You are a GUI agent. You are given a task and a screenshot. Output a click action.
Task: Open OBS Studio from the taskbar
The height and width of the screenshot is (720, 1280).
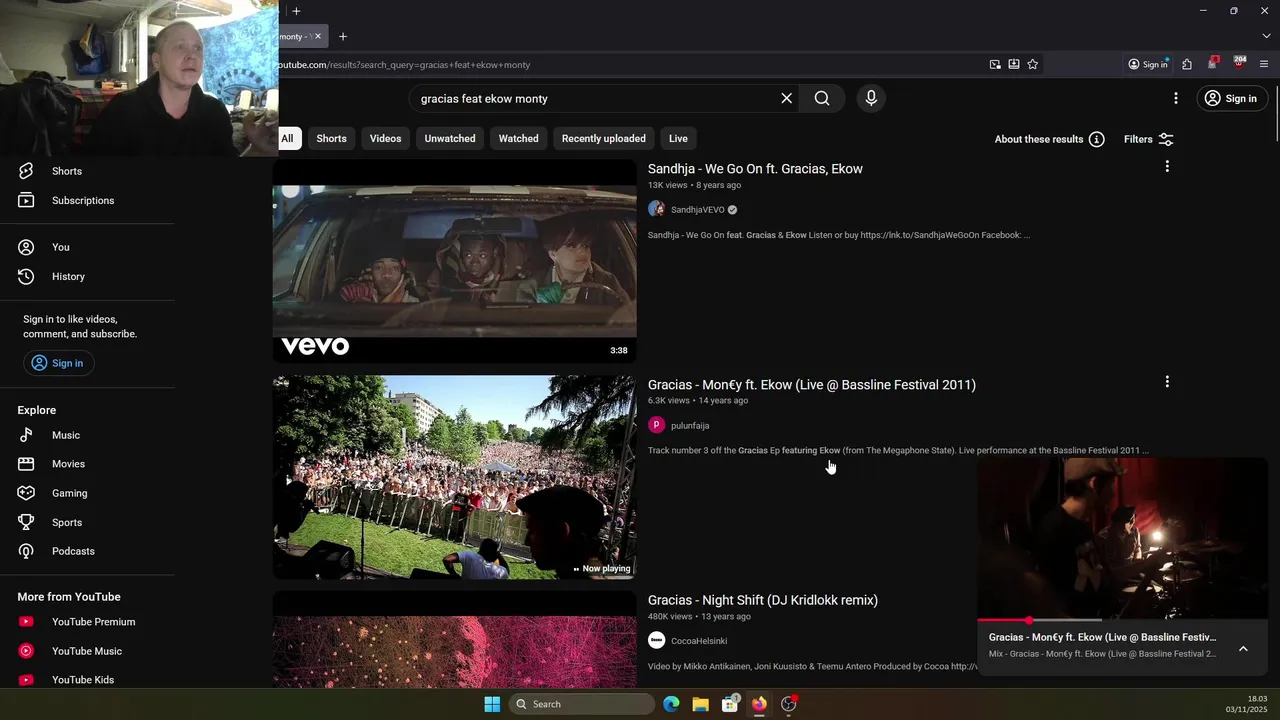(789, 704)
